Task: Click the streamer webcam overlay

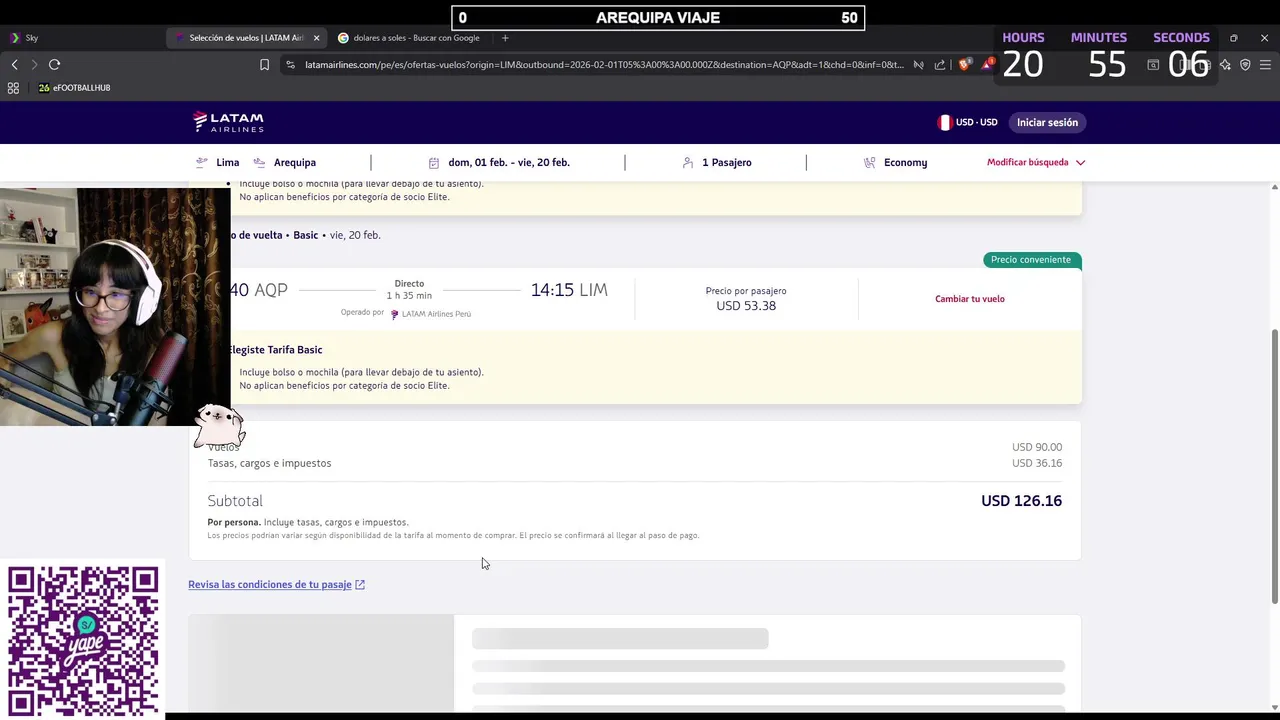Action: tap(115, 307)
